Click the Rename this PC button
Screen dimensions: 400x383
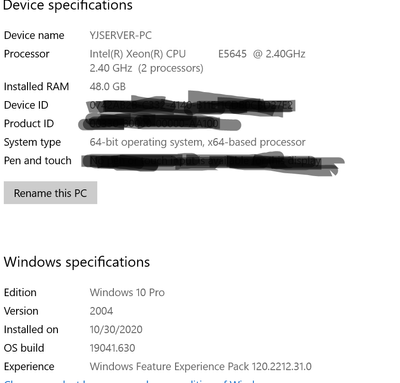[50, 193]
